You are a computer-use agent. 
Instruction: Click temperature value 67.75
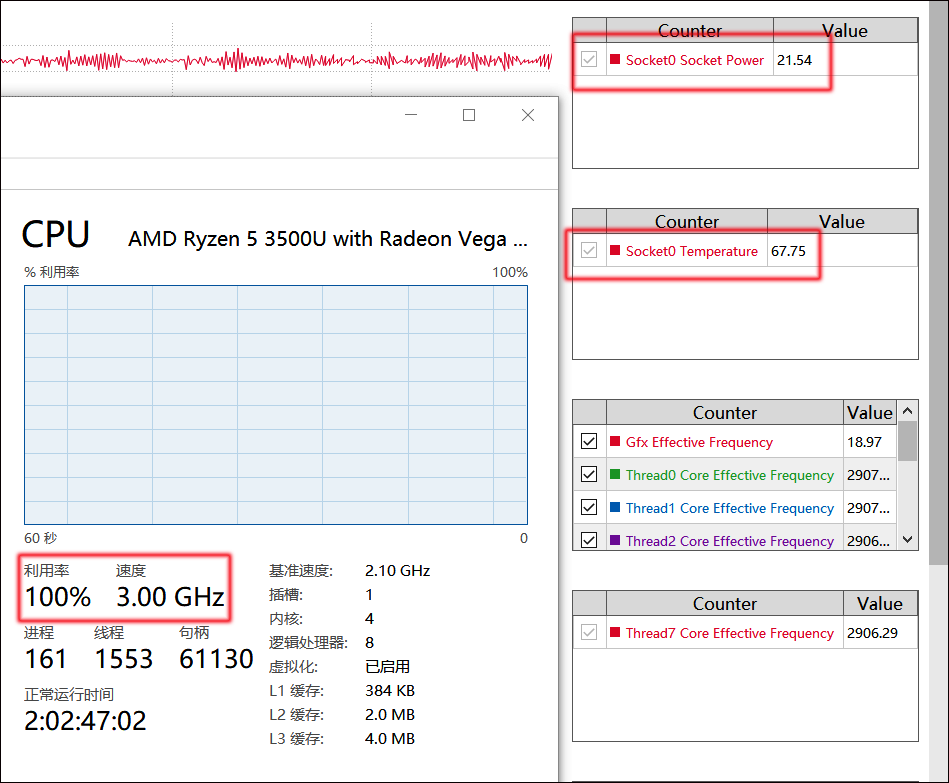(788, 251)
